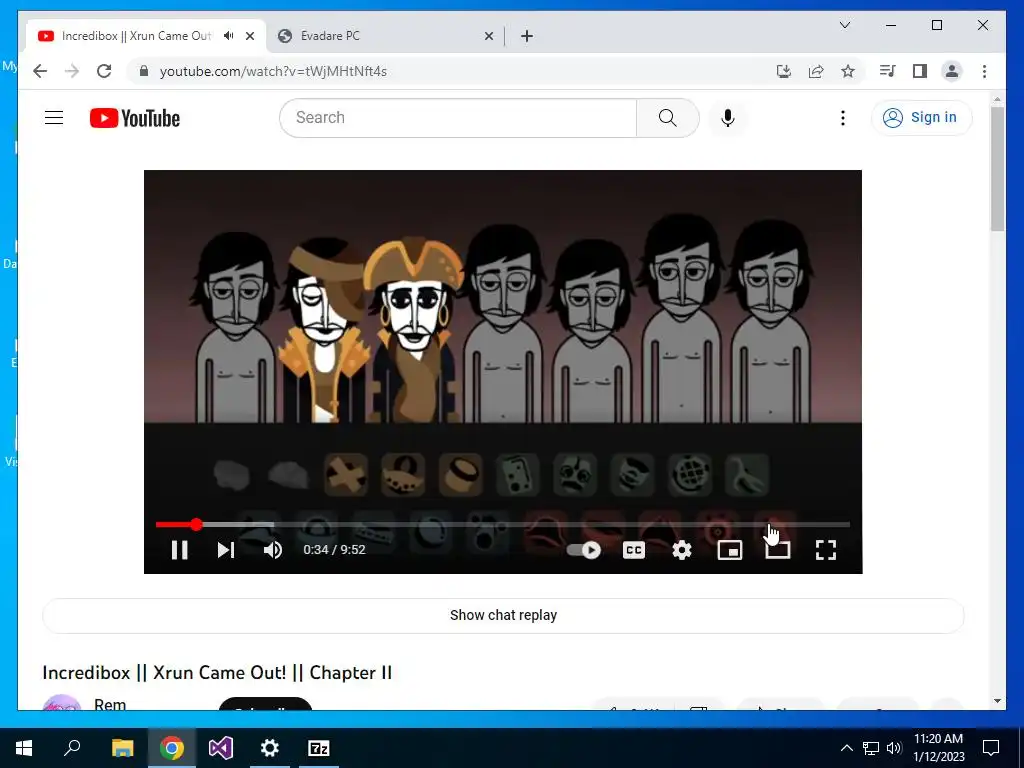Open 7-Zip from the taskbar
The image size is (1024, 768).
[x=319, y=748]
